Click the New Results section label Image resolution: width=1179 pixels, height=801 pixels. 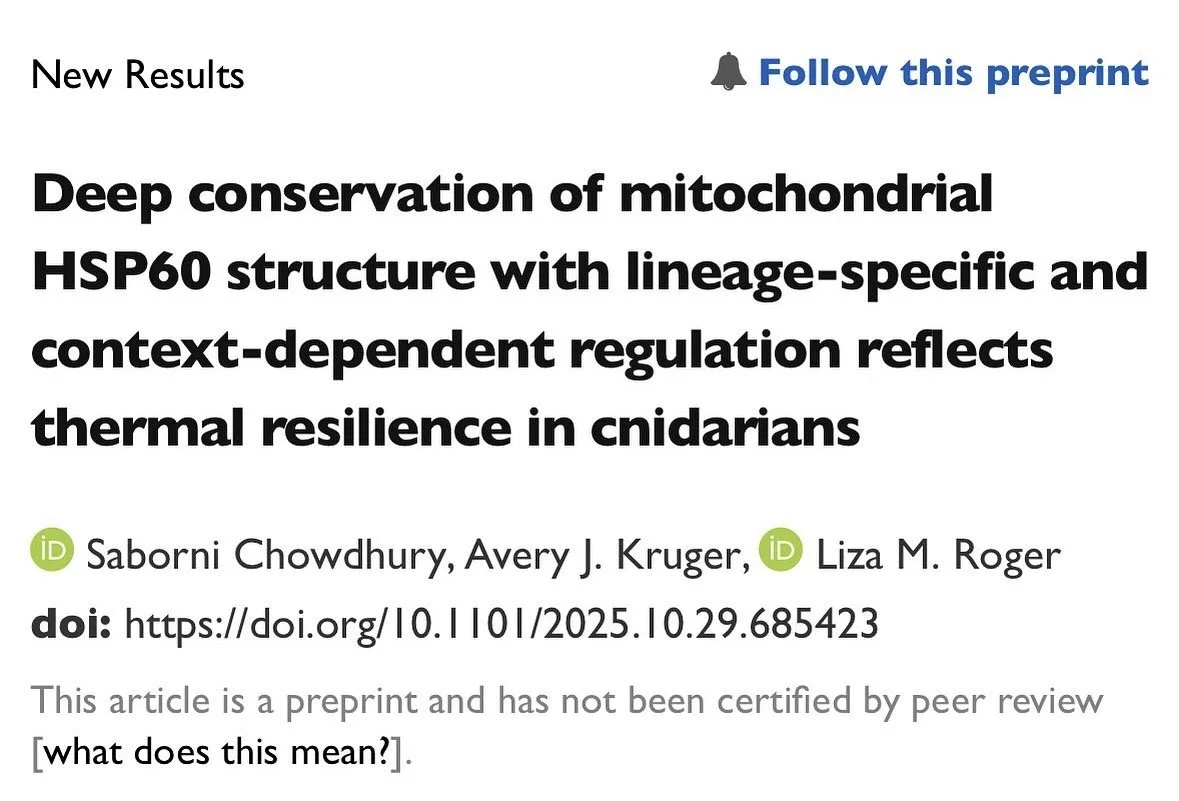pyautogui.click(x=138, y=74)
